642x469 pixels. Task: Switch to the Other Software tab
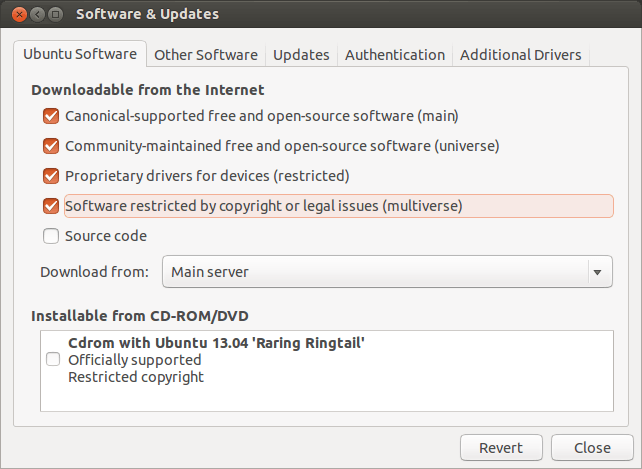point(206,55)
